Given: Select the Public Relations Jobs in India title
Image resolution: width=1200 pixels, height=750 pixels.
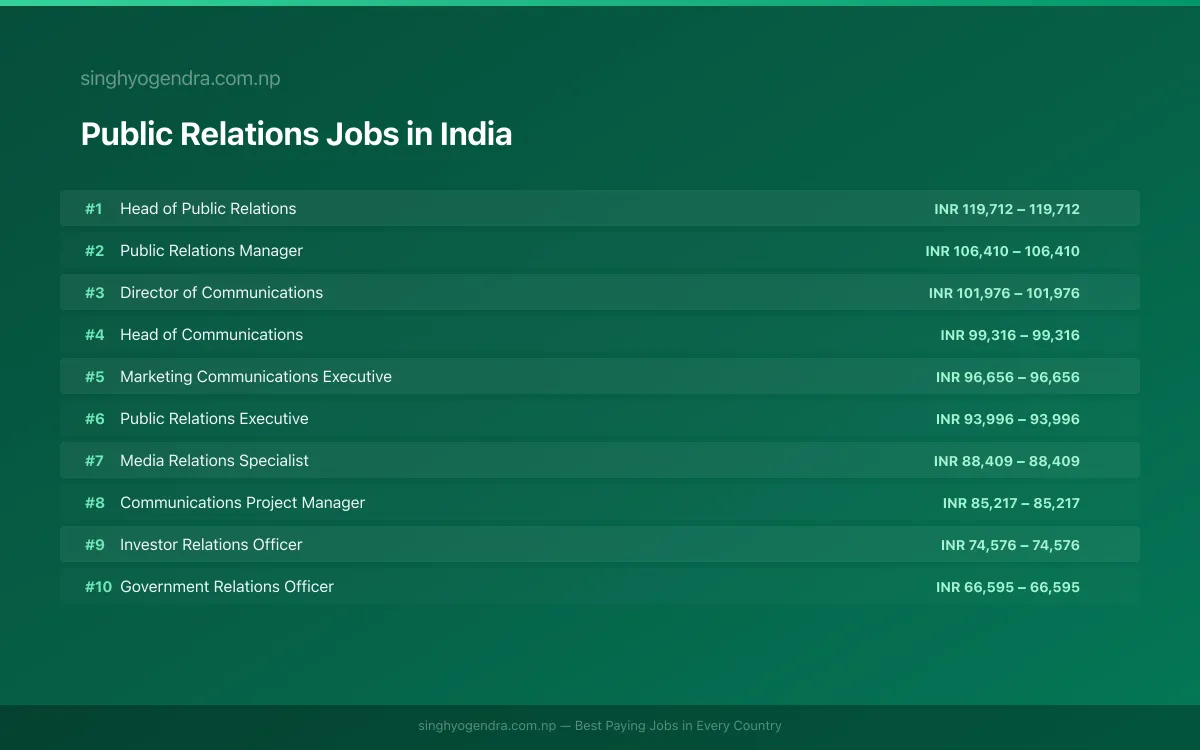Looking at the screenshot, I should 296,134.
